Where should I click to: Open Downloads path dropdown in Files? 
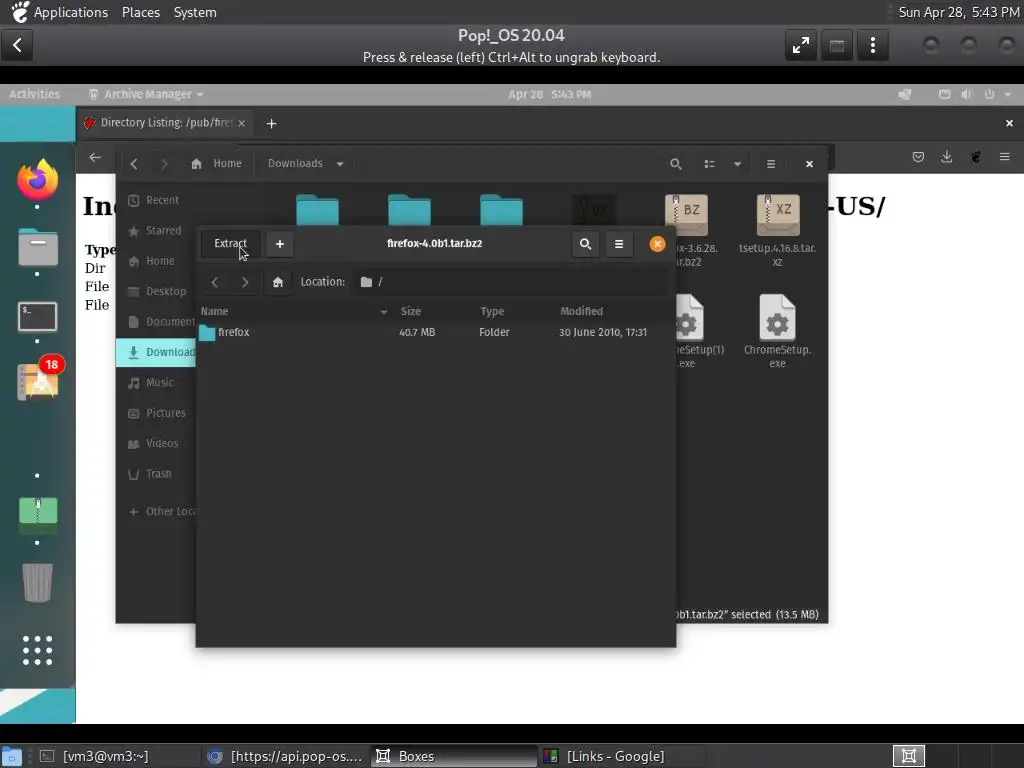coord(340,164)
